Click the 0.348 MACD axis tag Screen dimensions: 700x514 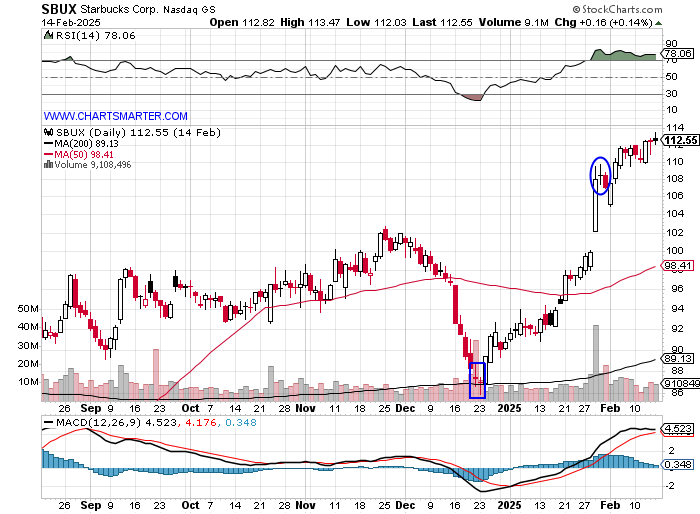click(x=677, y=465)
